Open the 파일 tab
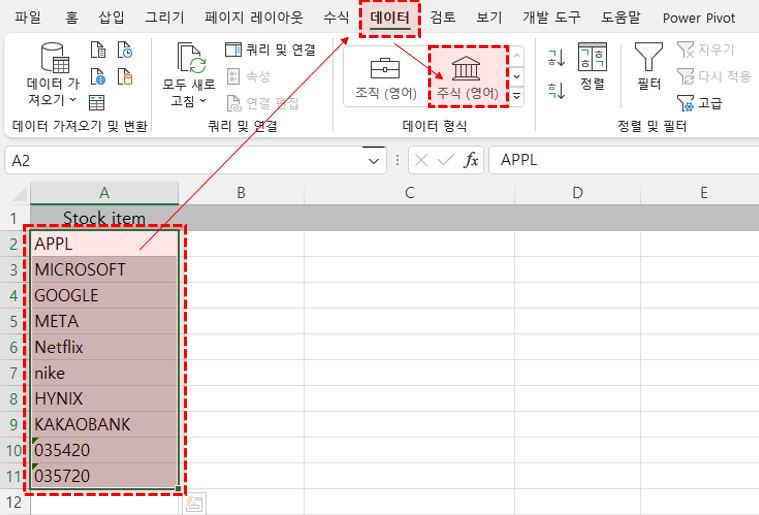Image resolution: width=759 pixels, height=515 pixels. (x=28, y=18)
